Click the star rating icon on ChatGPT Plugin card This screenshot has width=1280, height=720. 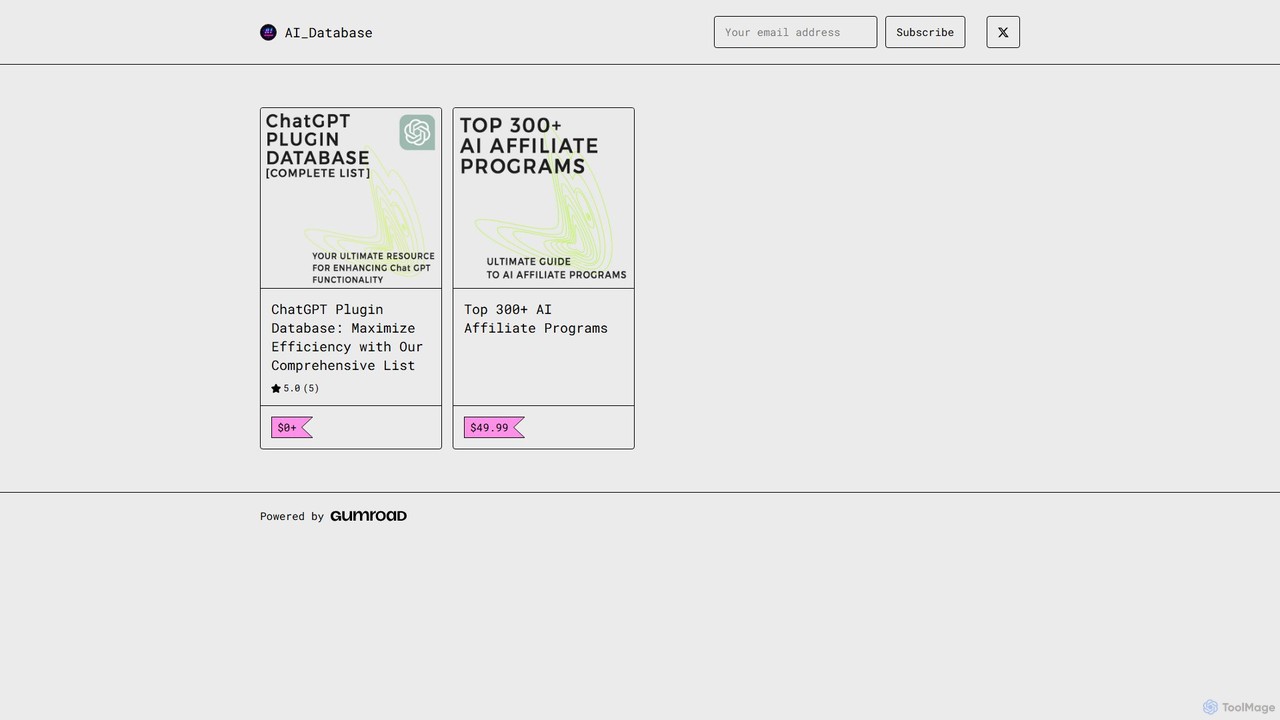[x=276, y=388]
